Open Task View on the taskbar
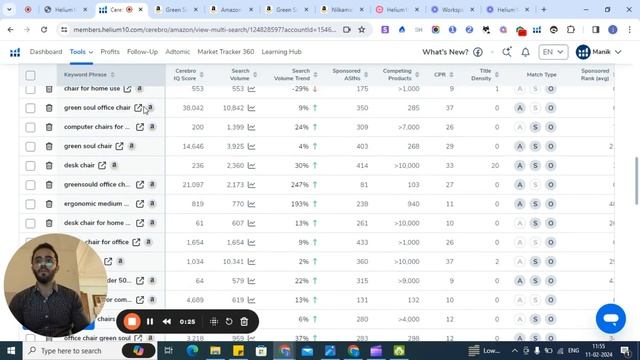Image resolution: width=640 pixels, height=360 pixels. pyautogui.click(x=169, y=351)
